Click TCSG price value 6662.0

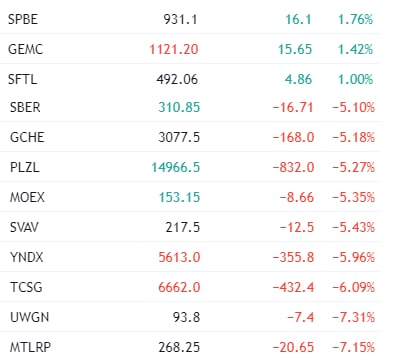click(179, 287)
